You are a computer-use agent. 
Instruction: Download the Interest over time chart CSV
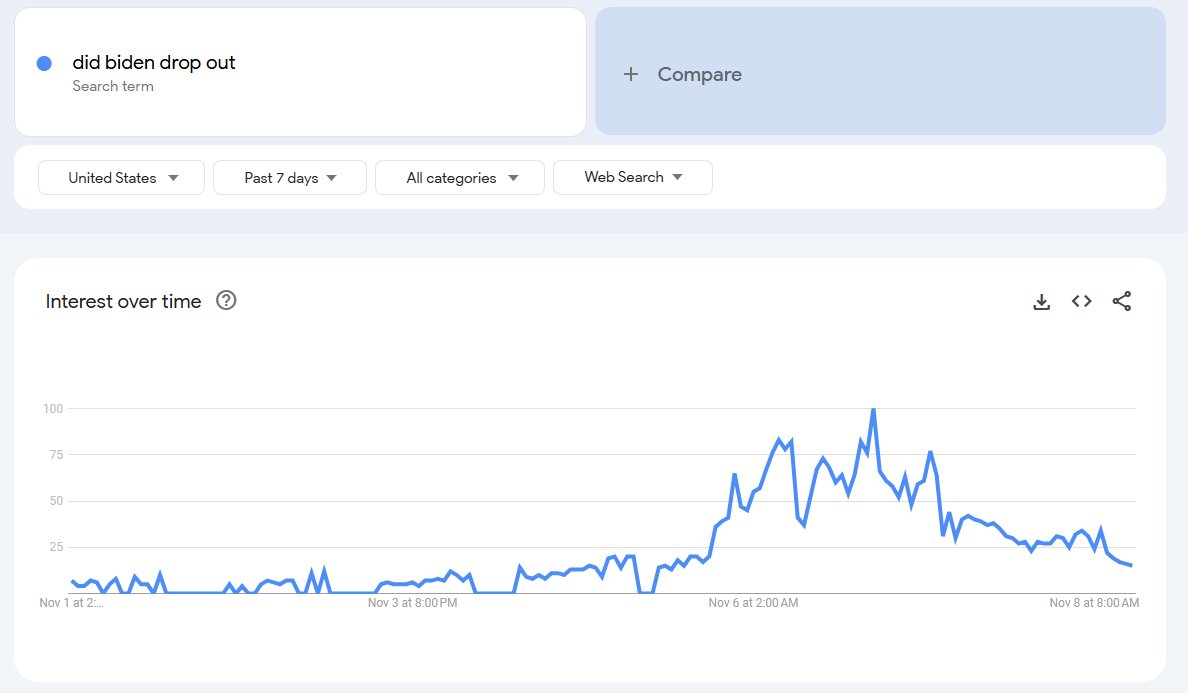(x=1042, y=301)
